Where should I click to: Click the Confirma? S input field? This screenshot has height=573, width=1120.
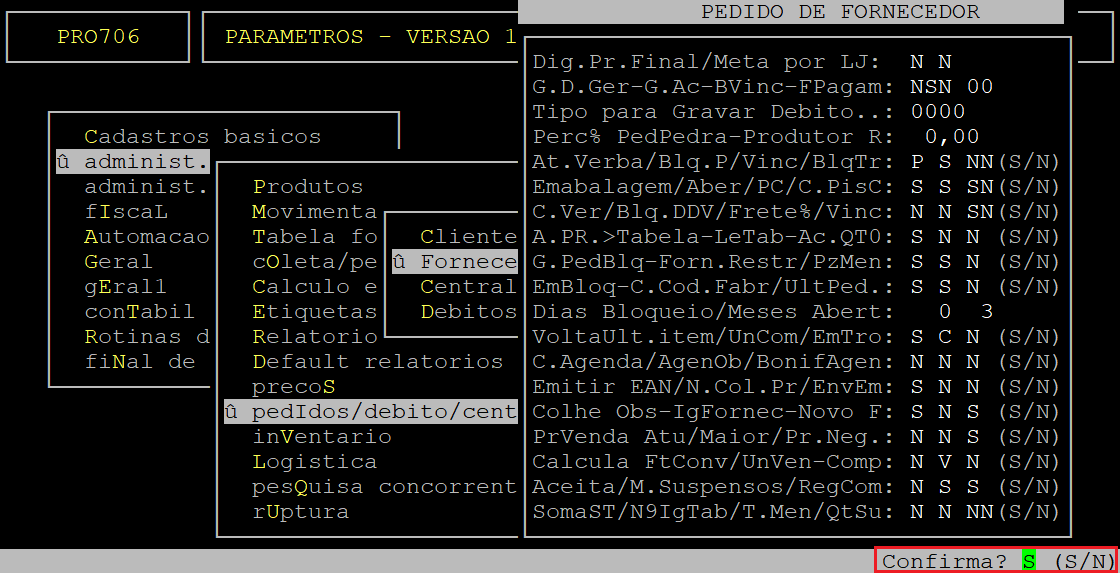[1028, 561]
